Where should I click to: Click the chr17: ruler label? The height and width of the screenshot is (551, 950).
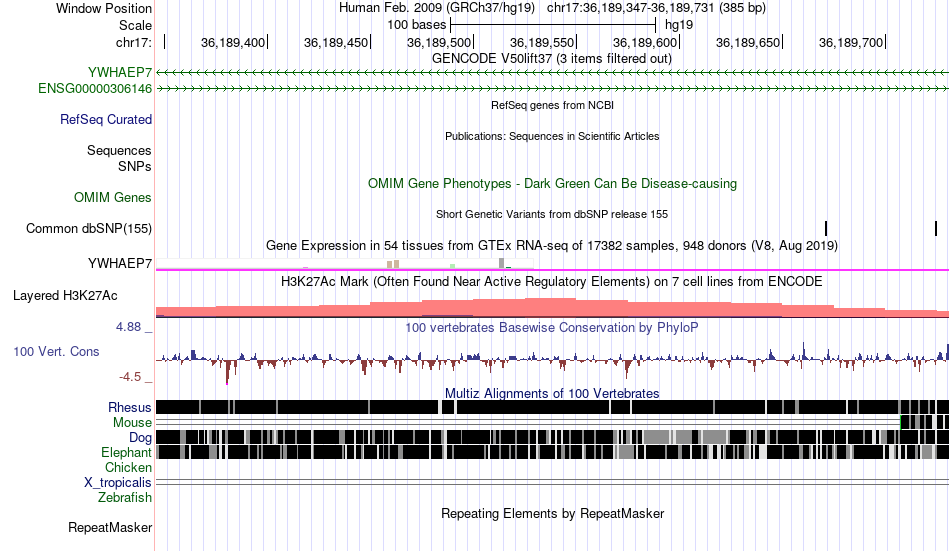click(133, 42)
